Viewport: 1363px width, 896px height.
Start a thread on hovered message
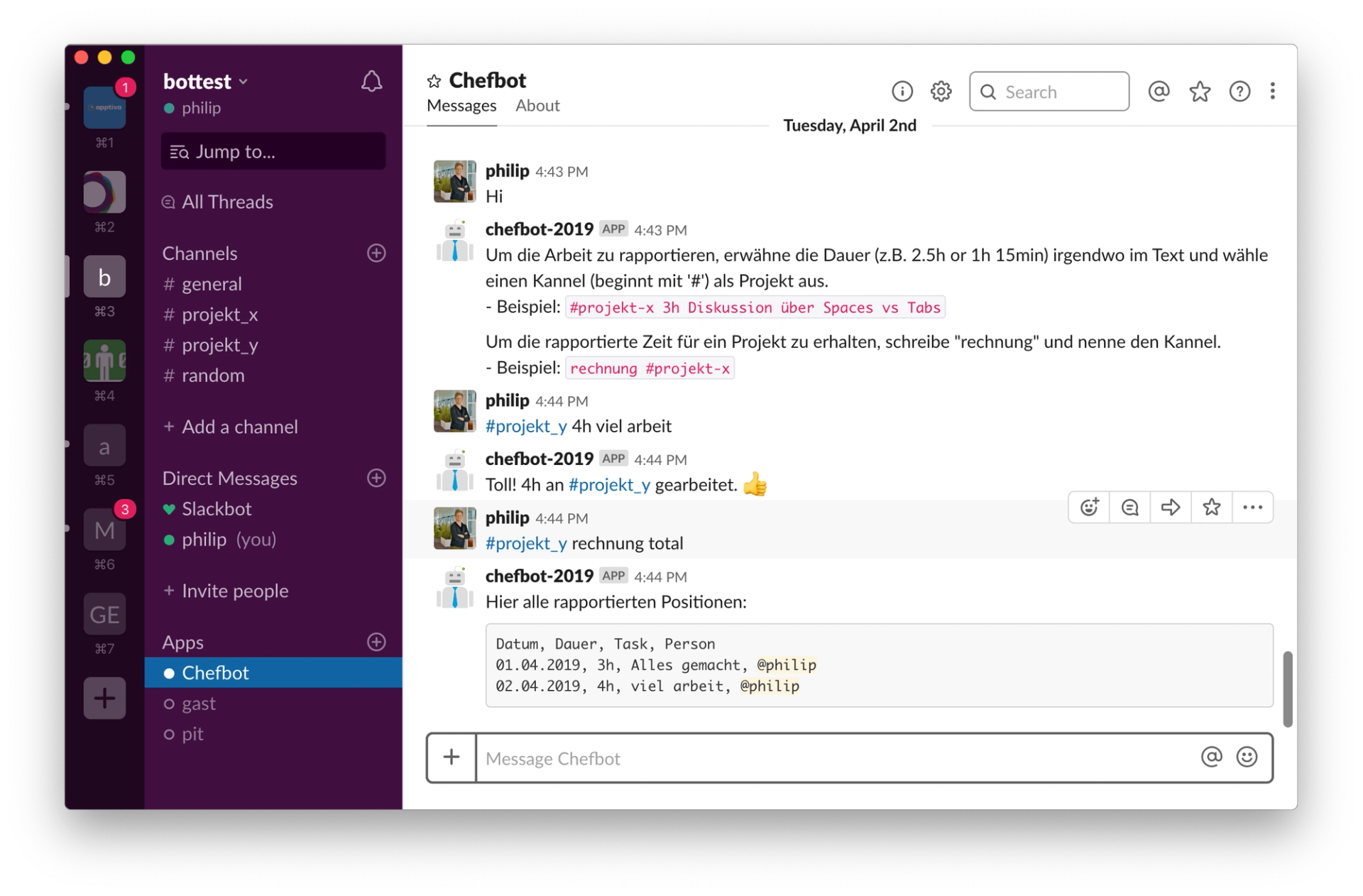click(x=1129, y=508)
